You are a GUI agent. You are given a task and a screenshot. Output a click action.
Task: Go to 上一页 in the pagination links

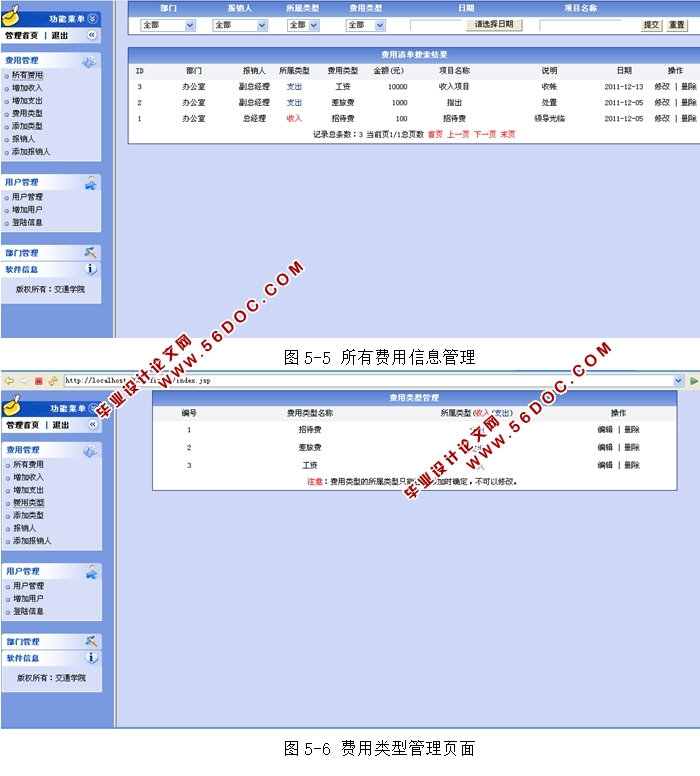[x=458, y=134]
